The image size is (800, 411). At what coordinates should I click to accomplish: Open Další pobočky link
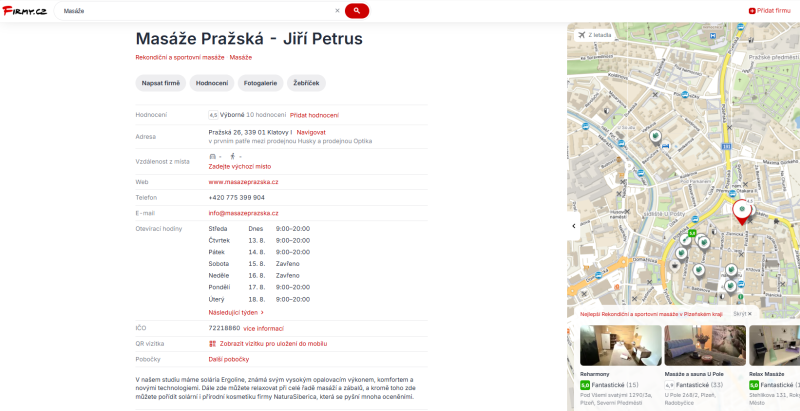pyautogui.click(x=229, y=359)
